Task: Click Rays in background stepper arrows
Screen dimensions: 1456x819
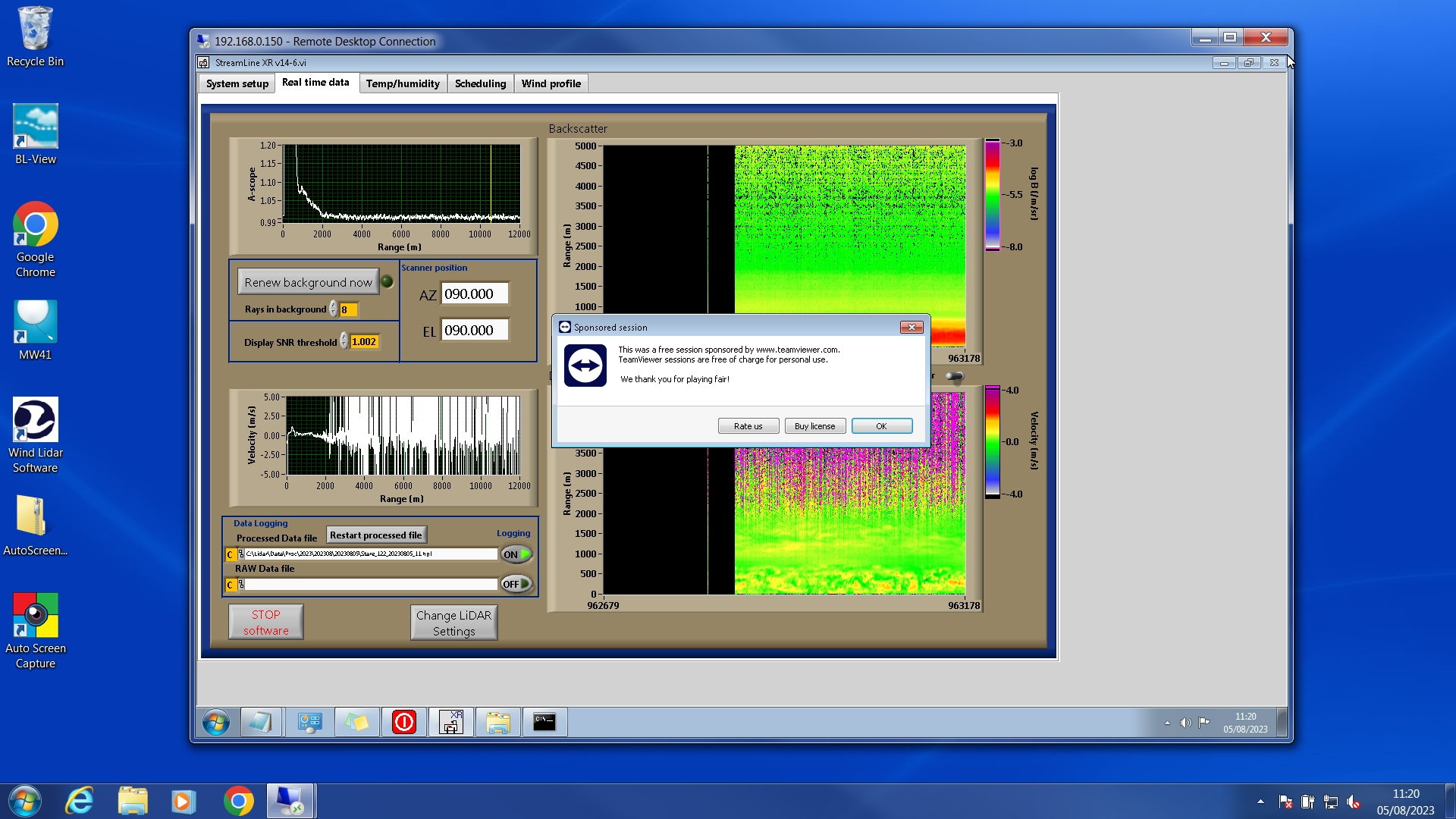Action: coord(333,309)
